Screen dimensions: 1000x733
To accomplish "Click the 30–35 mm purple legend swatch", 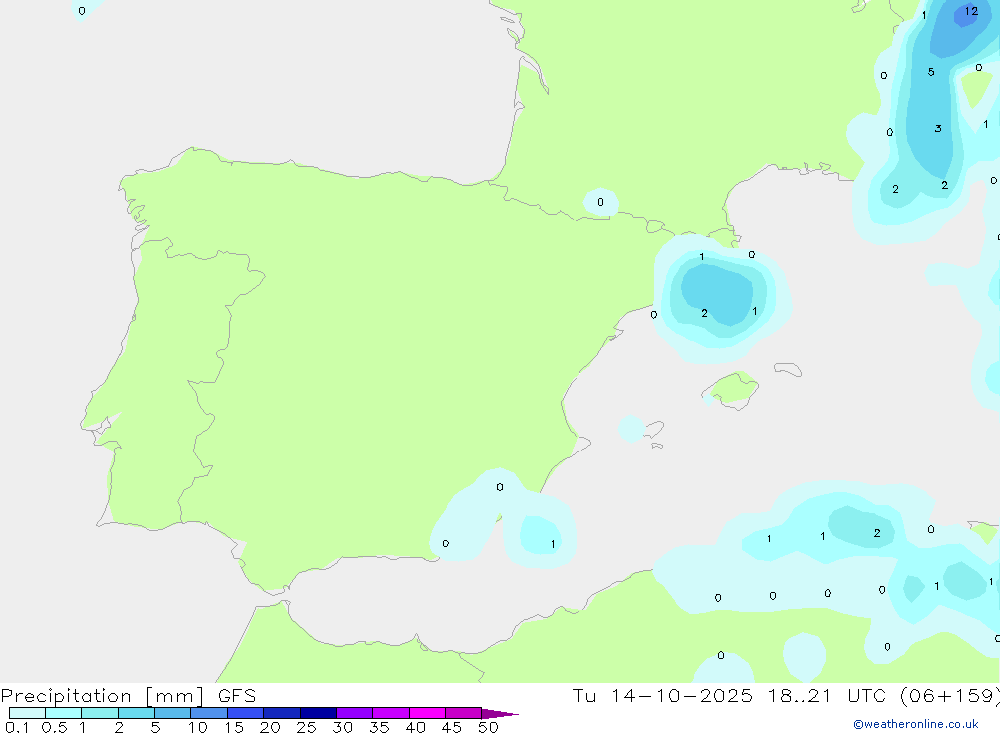I will pyautogui.click(x=355, y=713).
